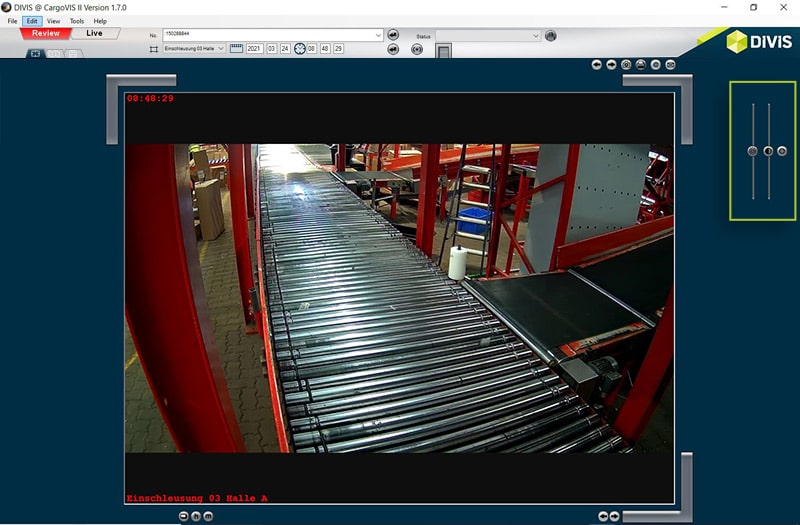Screen dimensions: 800x525
Task: Select the dual-view layout tab
Action: (55, 53)
